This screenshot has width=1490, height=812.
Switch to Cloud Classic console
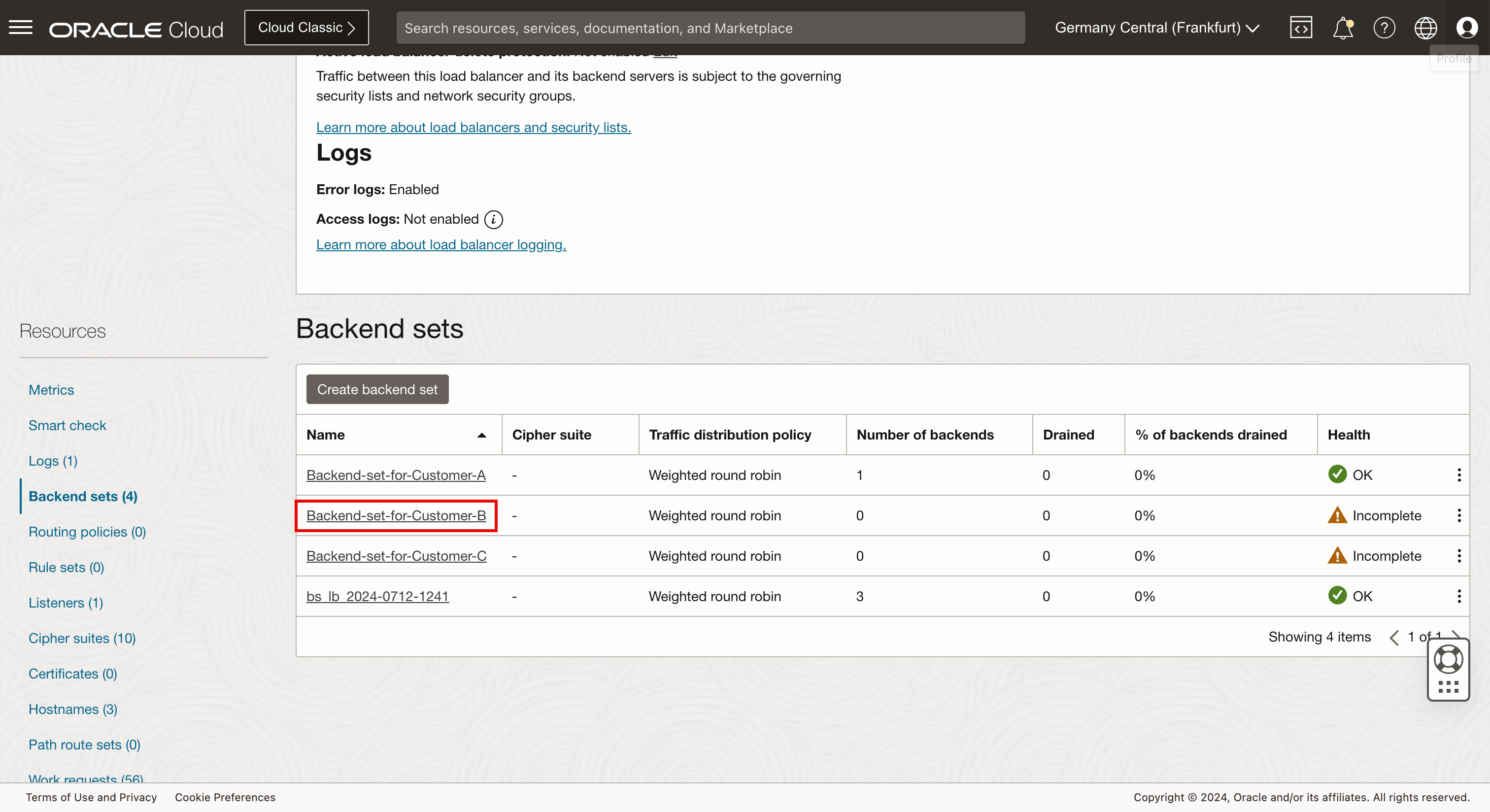[306, 28]
